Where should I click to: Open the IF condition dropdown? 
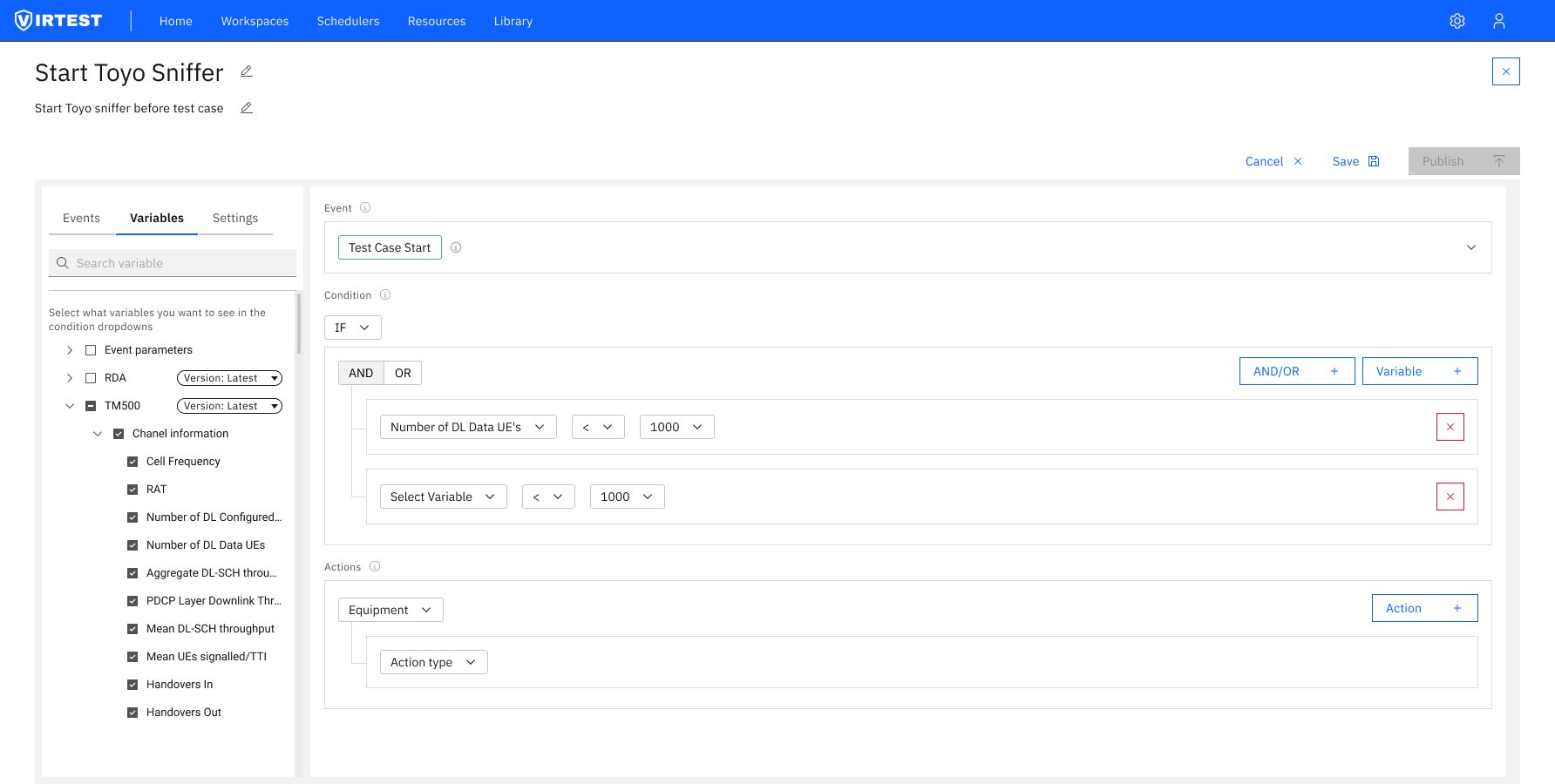point(352,328)
